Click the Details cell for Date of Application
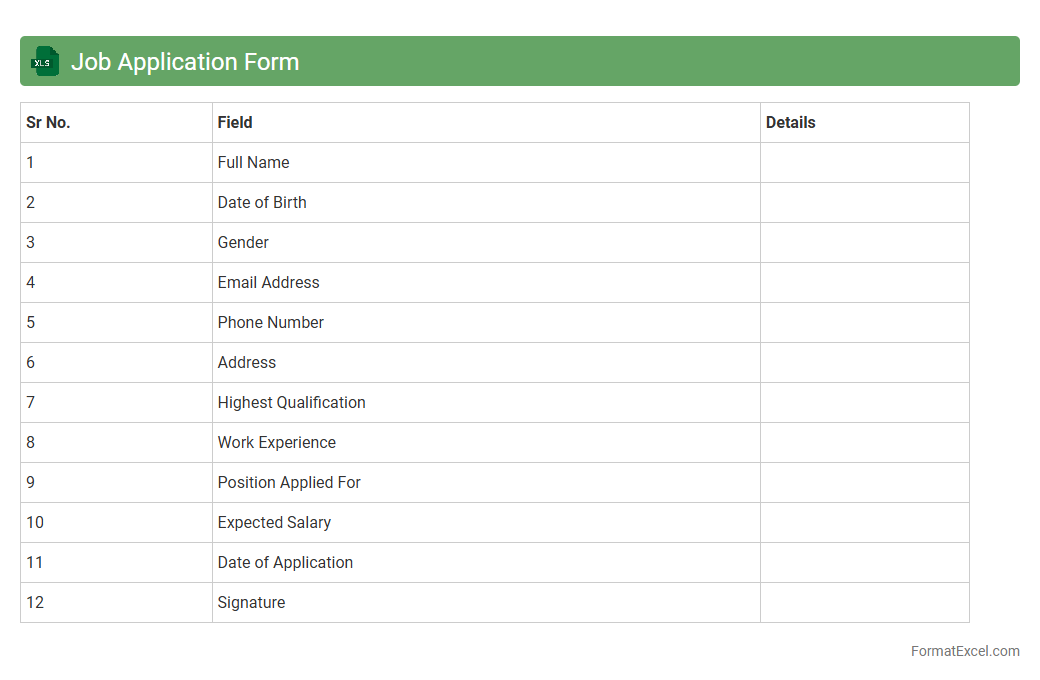The image size is (1040, 680). [864, 562]
